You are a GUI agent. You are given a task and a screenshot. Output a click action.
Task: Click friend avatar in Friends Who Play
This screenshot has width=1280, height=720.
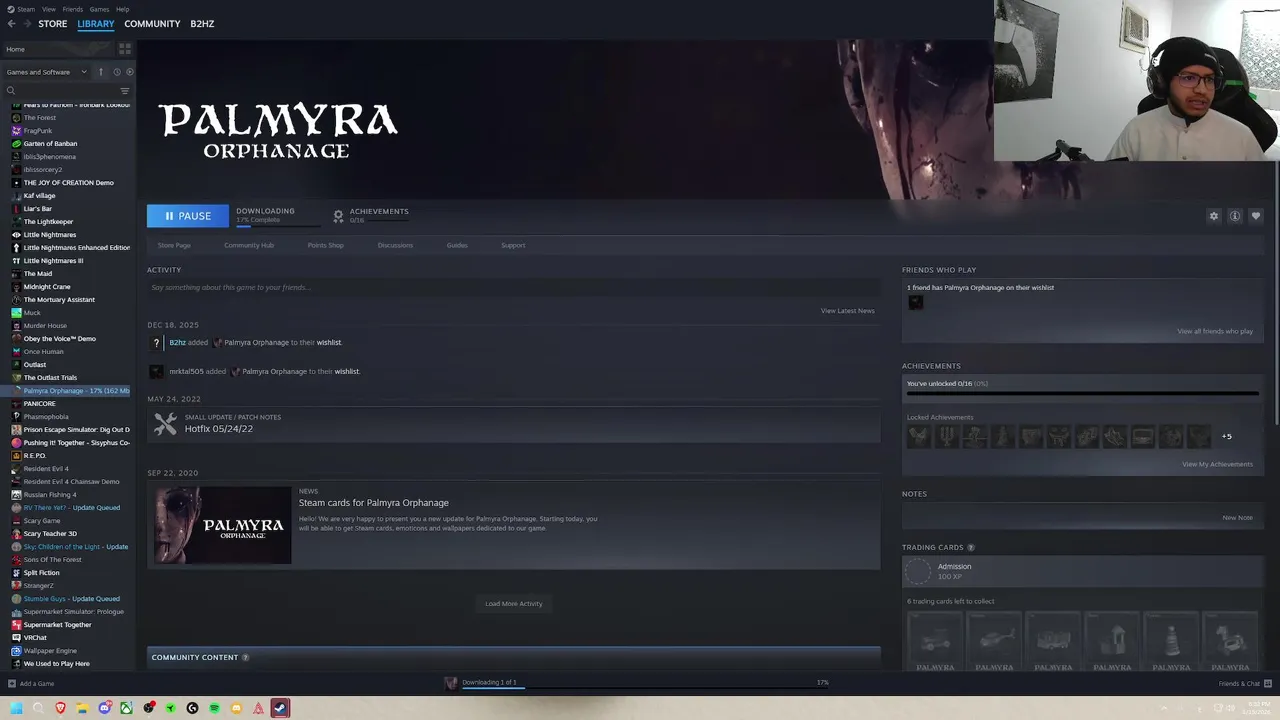pyautogui.click(x=915, y=302)
